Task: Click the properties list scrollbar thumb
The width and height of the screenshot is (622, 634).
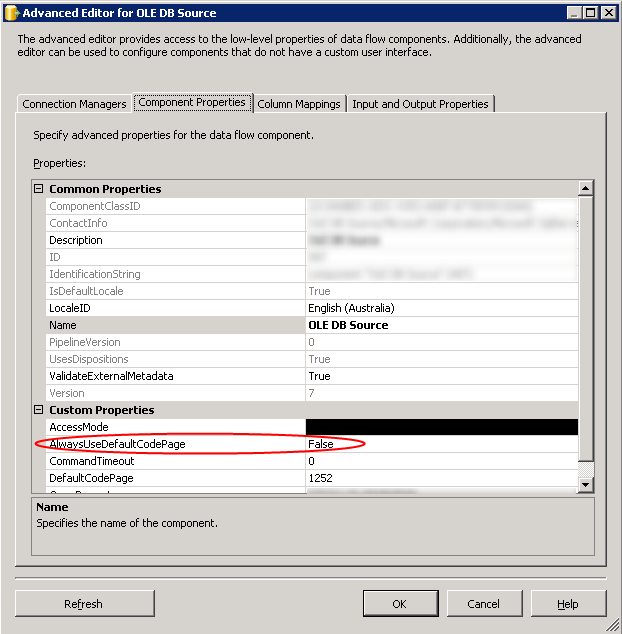Action: [586, 328]
